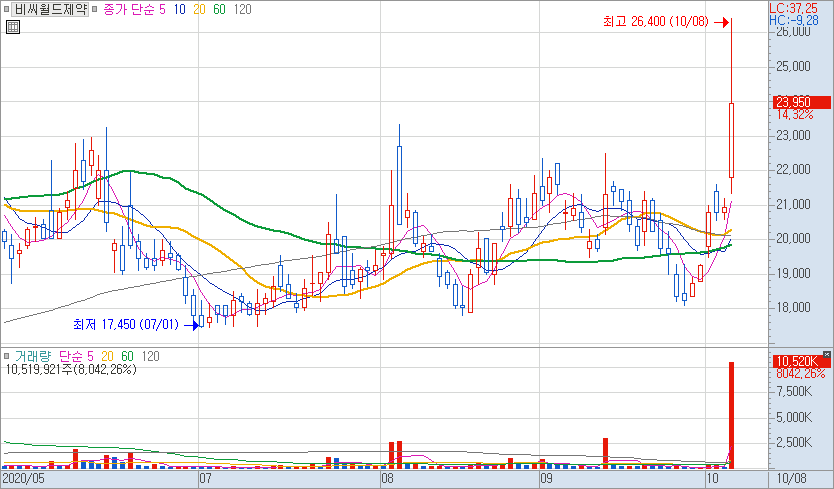834x489 pixels.
Task: Select the volume 120-day average legend
Action: click(151, 356)
